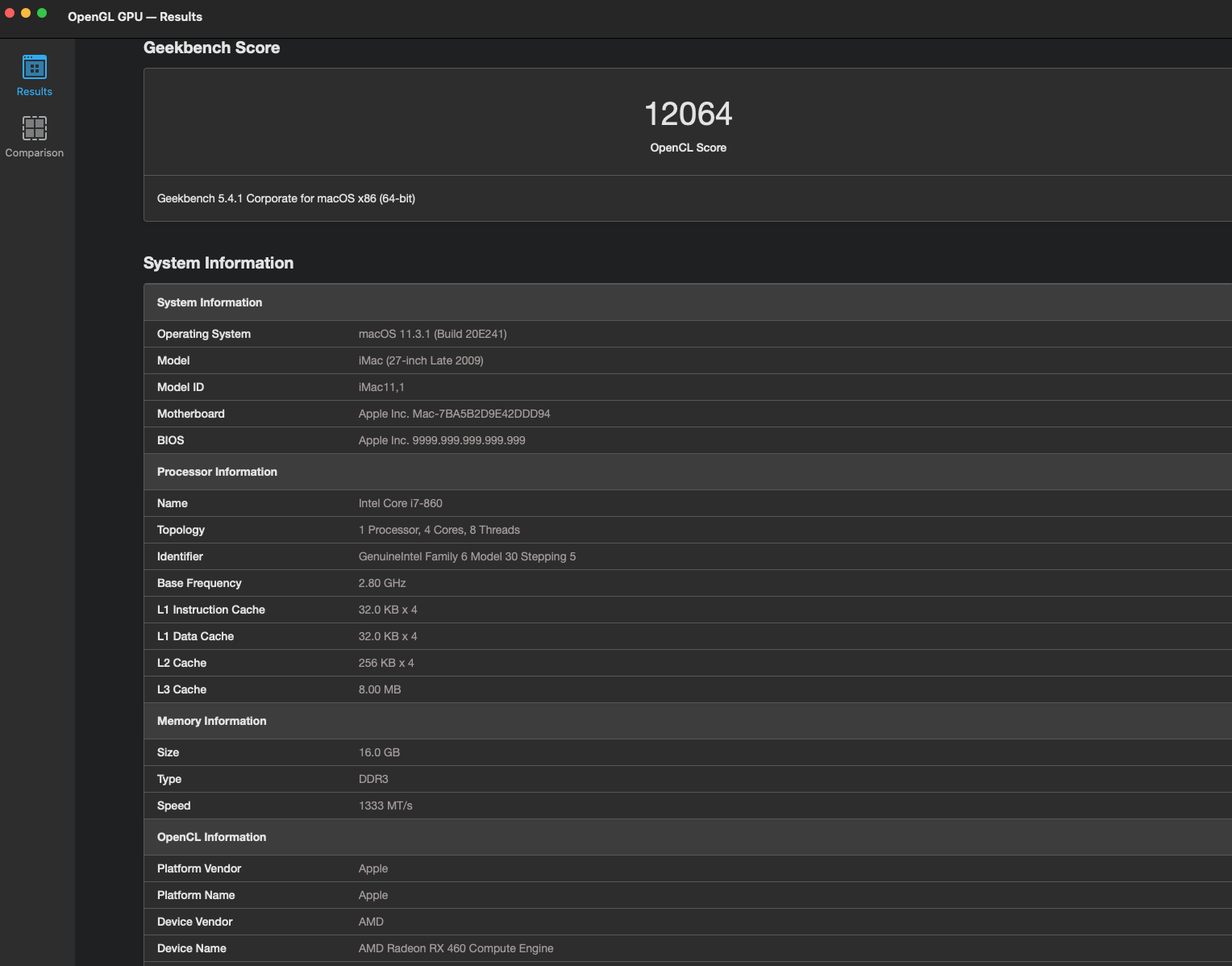This screenshot has width=1232, height=966.
Task: Click the AMD Radeon RX 460 Compute Engine value
Action: click(x=456, y=948)
